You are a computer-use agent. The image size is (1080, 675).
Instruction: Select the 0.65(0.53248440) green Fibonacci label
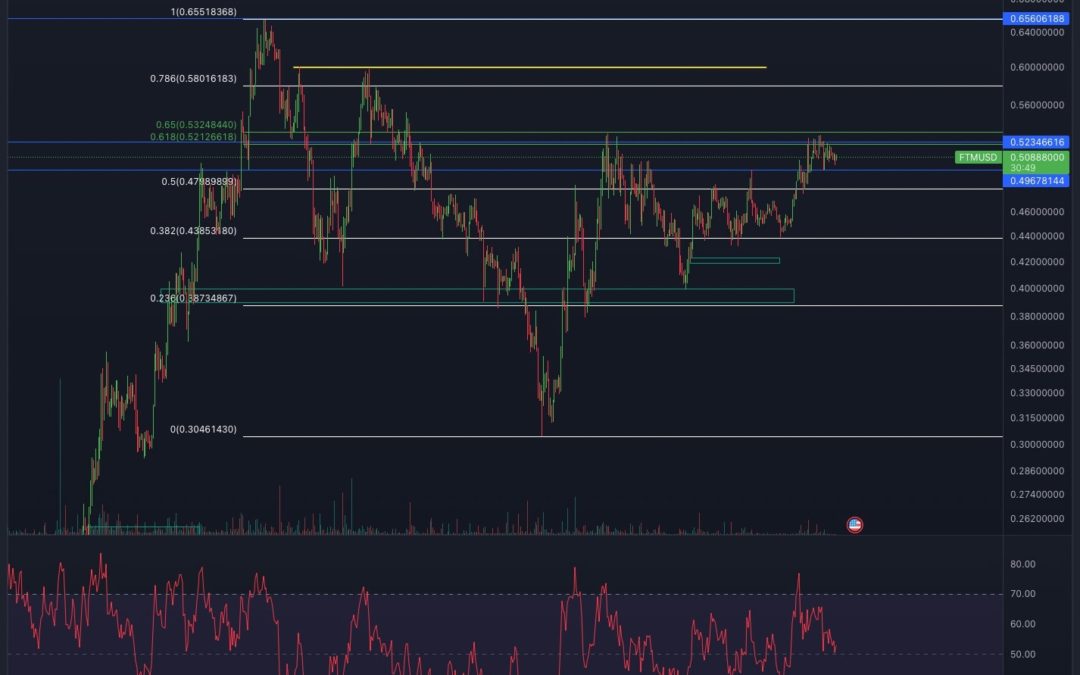coord(196,125)
